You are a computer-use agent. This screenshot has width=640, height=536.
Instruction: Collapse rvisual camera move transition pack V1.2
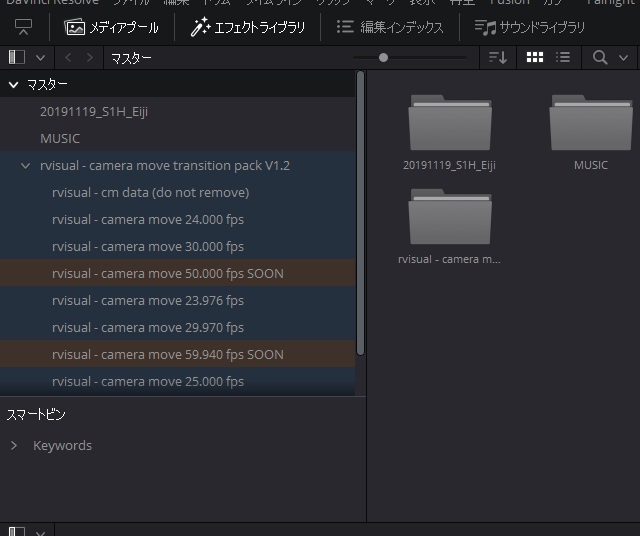pos(25,166)
